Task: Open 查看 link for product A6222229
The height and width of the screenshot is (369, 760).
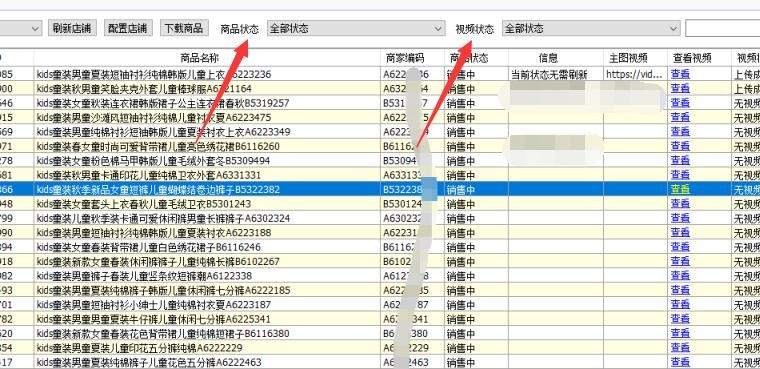Action: 680,348
